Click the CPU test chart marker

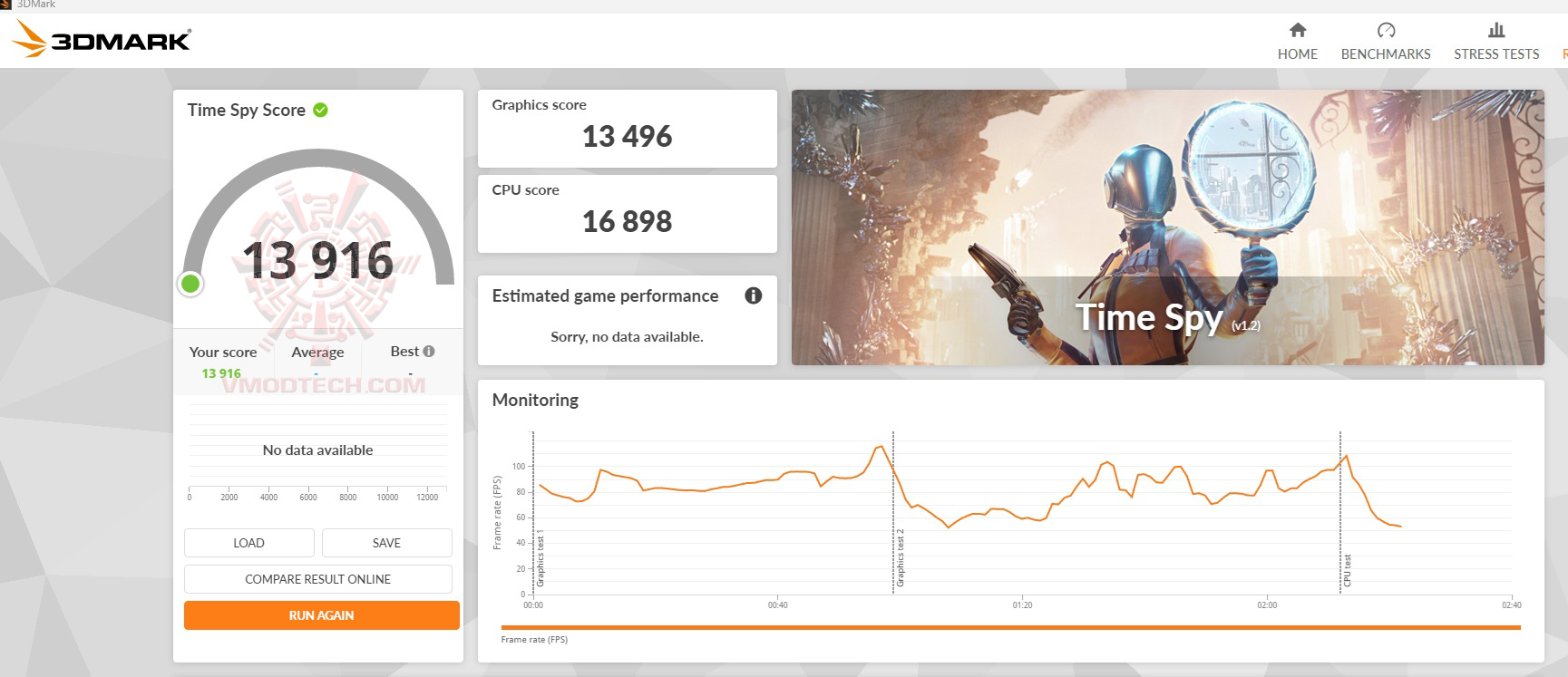click(x=1348, y=570)
